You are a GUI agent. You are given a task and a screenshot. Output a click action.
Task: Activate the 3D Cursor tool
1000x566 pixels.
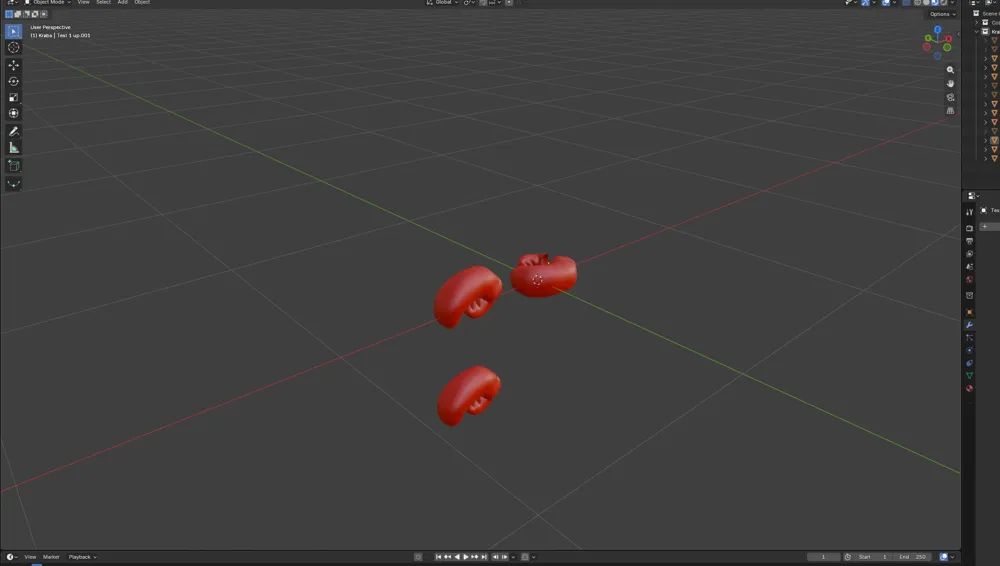13,47
